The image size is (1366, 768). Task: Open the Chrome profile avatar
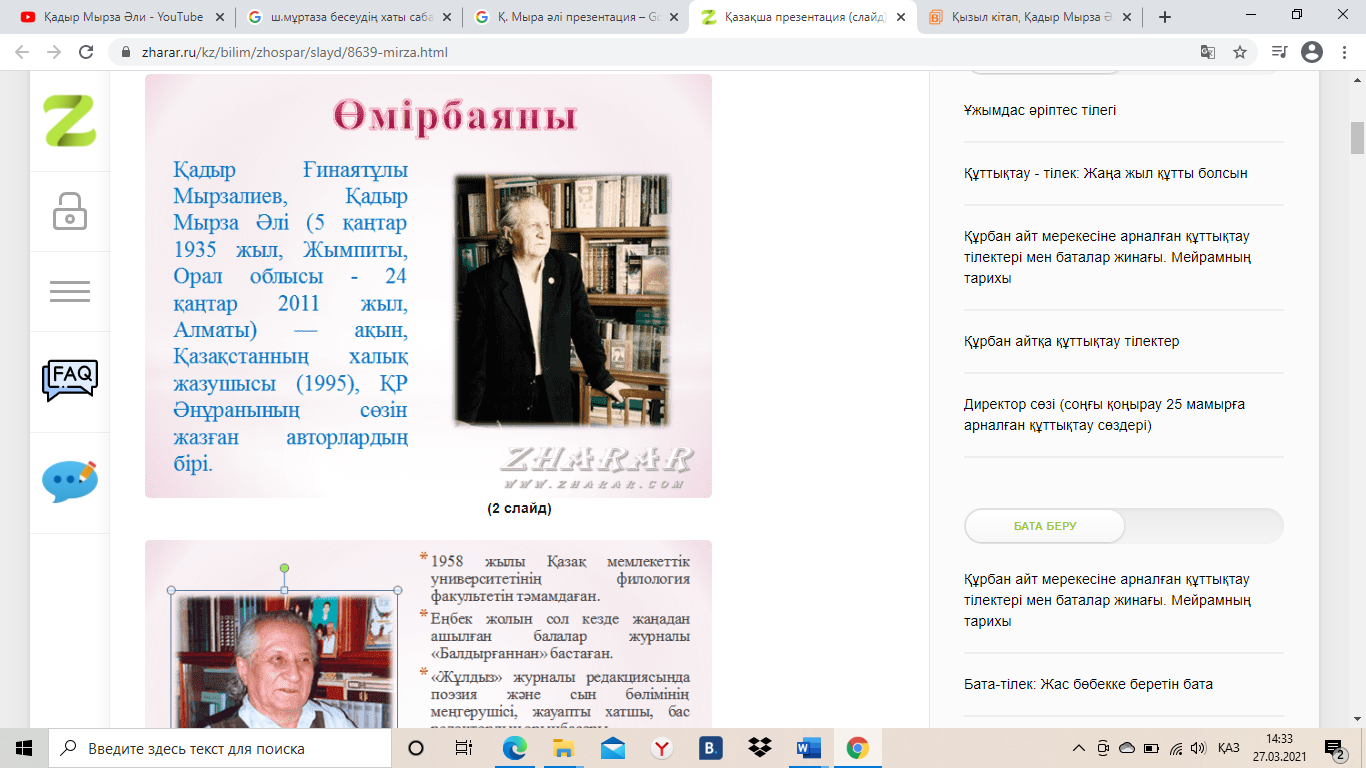(1312, 52)
